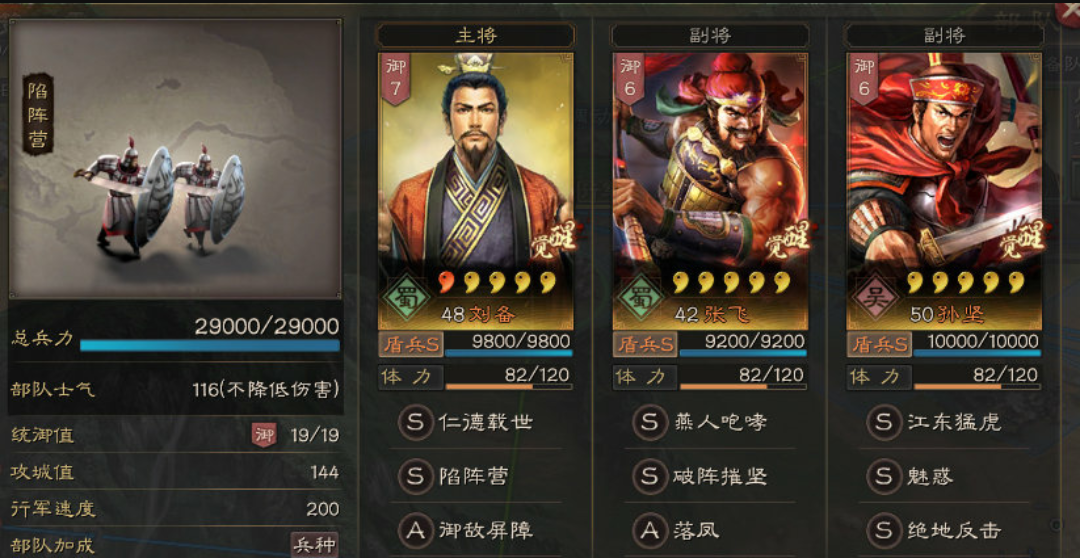This screenshot has height=558, width=1080.
Task: Click 孙坚's 盾兵S troop type tag
Action: [x=879, y=343]
